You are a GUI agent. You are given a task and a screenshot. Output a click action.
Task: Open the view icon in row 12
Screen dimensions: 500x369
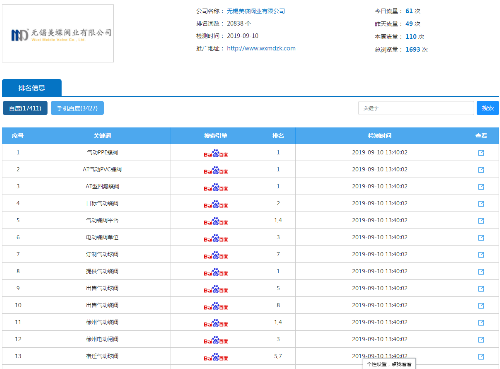[x=481, y=340]
